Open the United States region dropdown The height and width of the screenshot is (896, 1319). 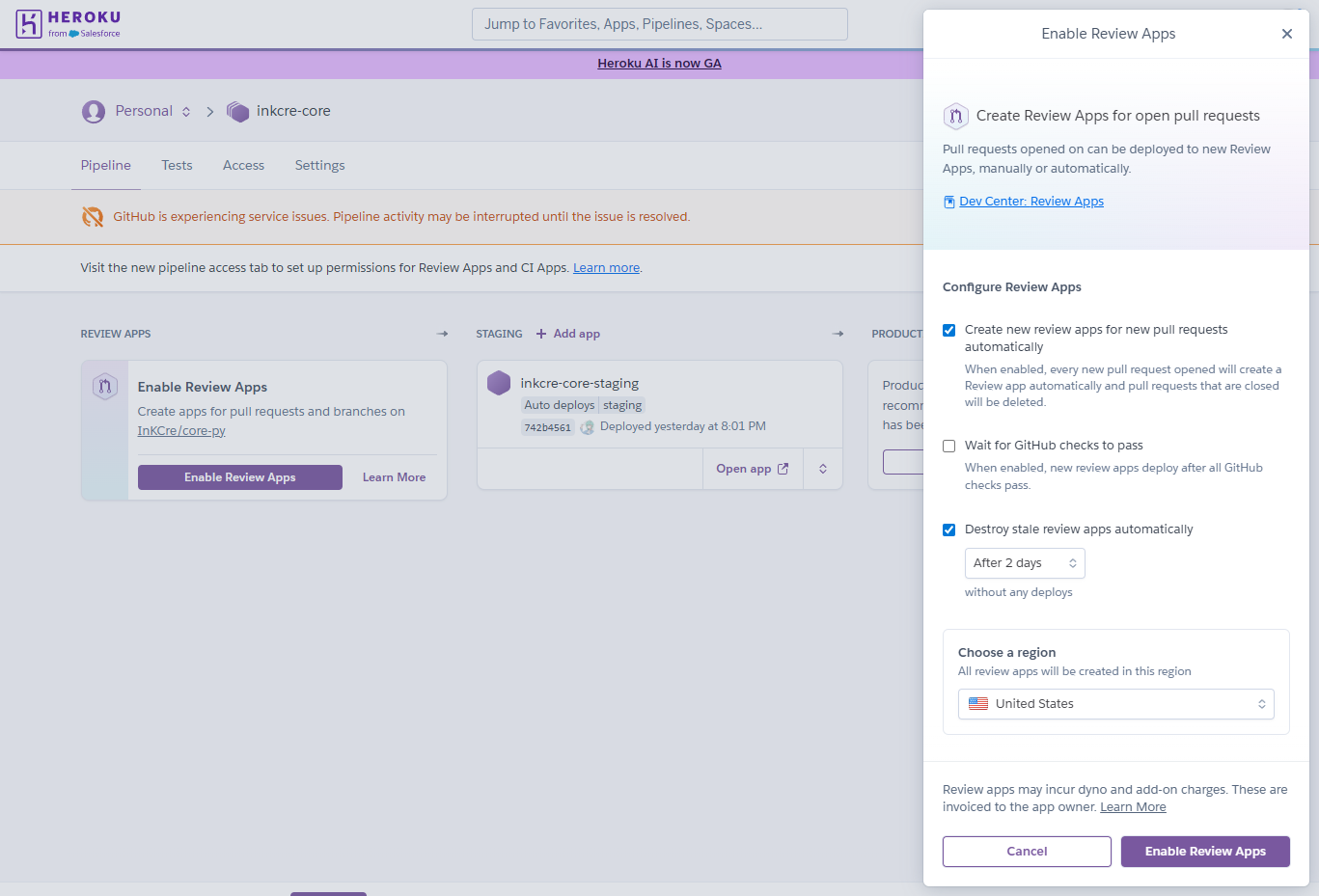coord(1116,704)
